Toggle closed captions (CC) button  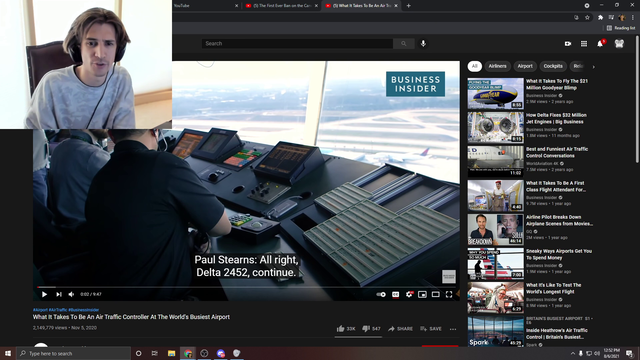[396, 294]
